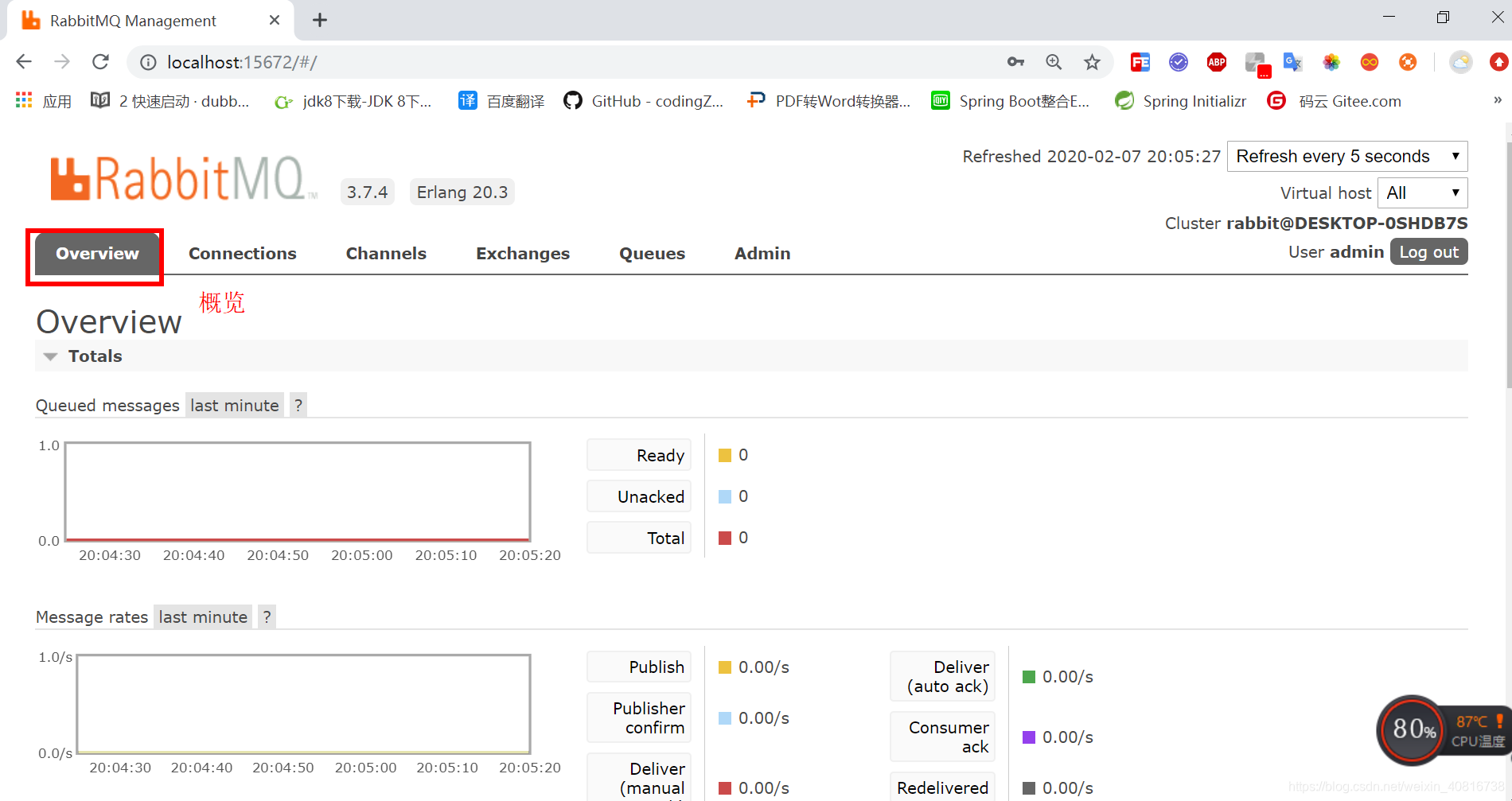Screen dimensions: 1512x801
Task: Click the browser forward arrow
Action: tap(62, 62)
